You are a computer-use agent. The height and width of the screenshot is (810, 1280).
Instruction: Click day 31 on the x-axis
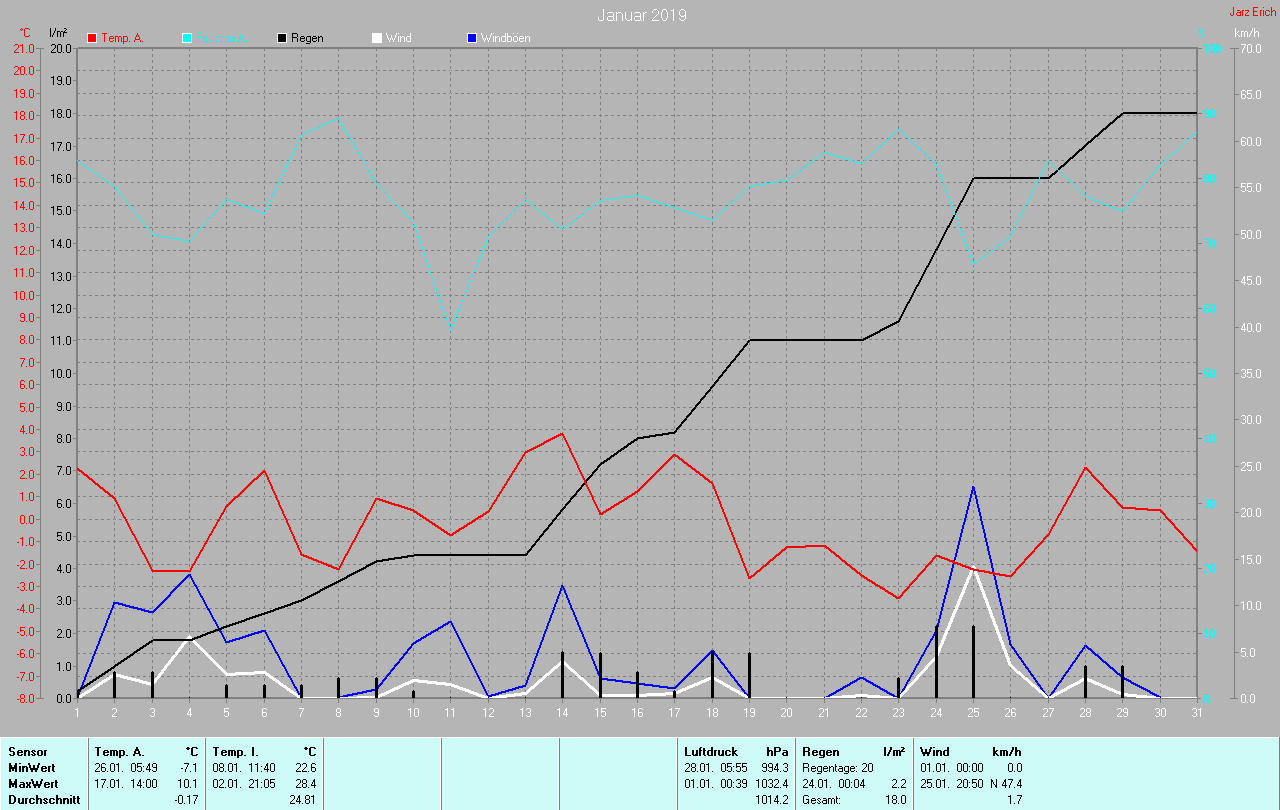coord(1197,712)
